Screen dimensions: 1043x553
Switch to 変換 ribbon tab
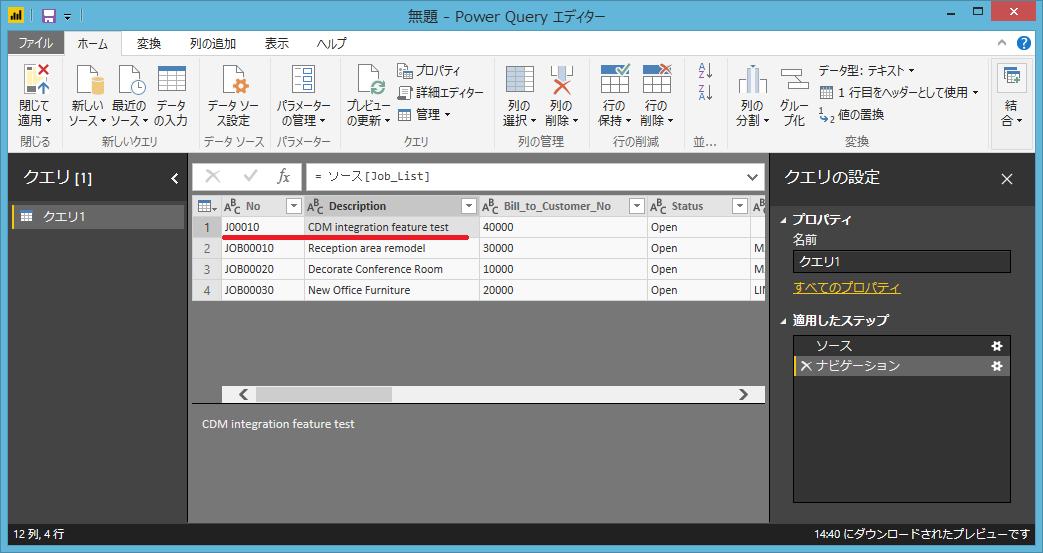click(x=149, y=43)
